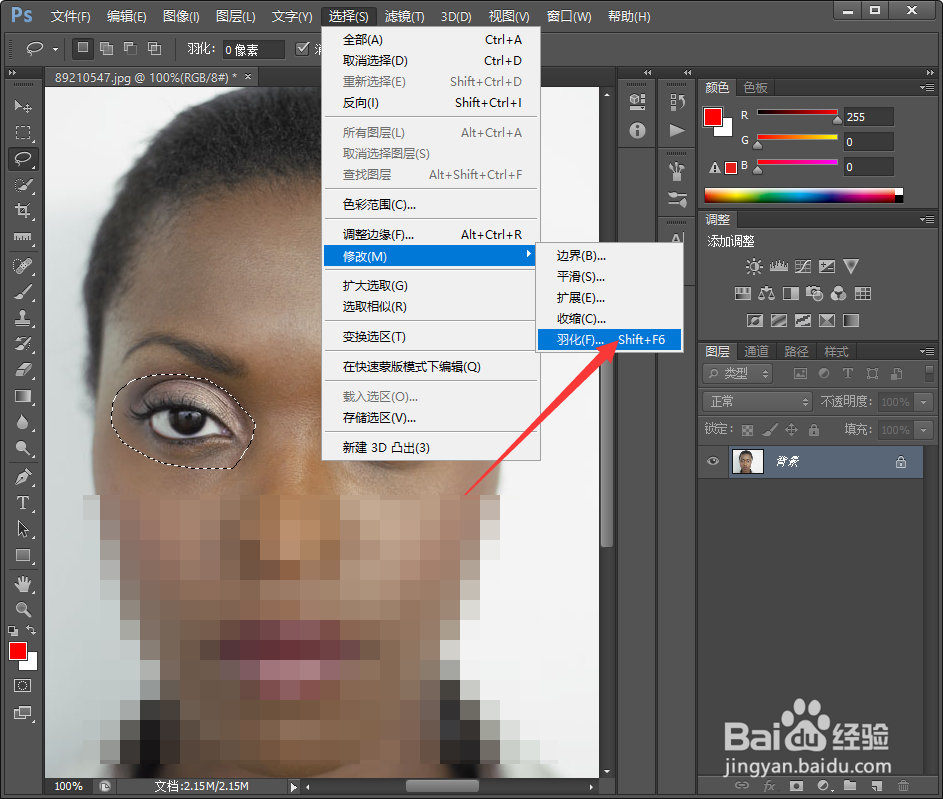This screenshot has width=943, height=799.
Task: Choose Subtract from selection mode
Action: pyautogui.click(x=131, y=48)
